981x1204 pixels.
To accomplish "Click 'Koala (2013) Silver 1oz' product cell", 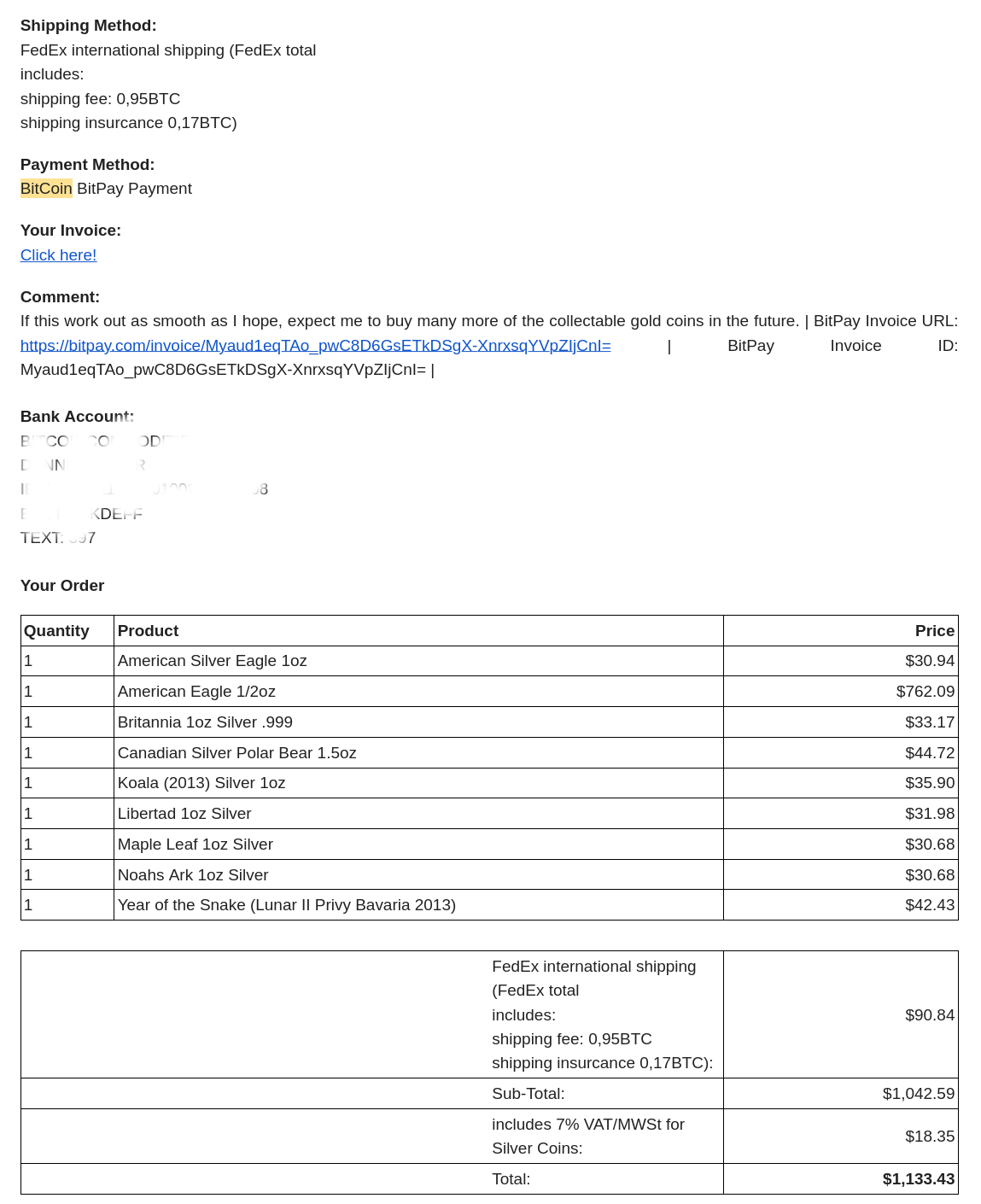I will tap(418, 783).
